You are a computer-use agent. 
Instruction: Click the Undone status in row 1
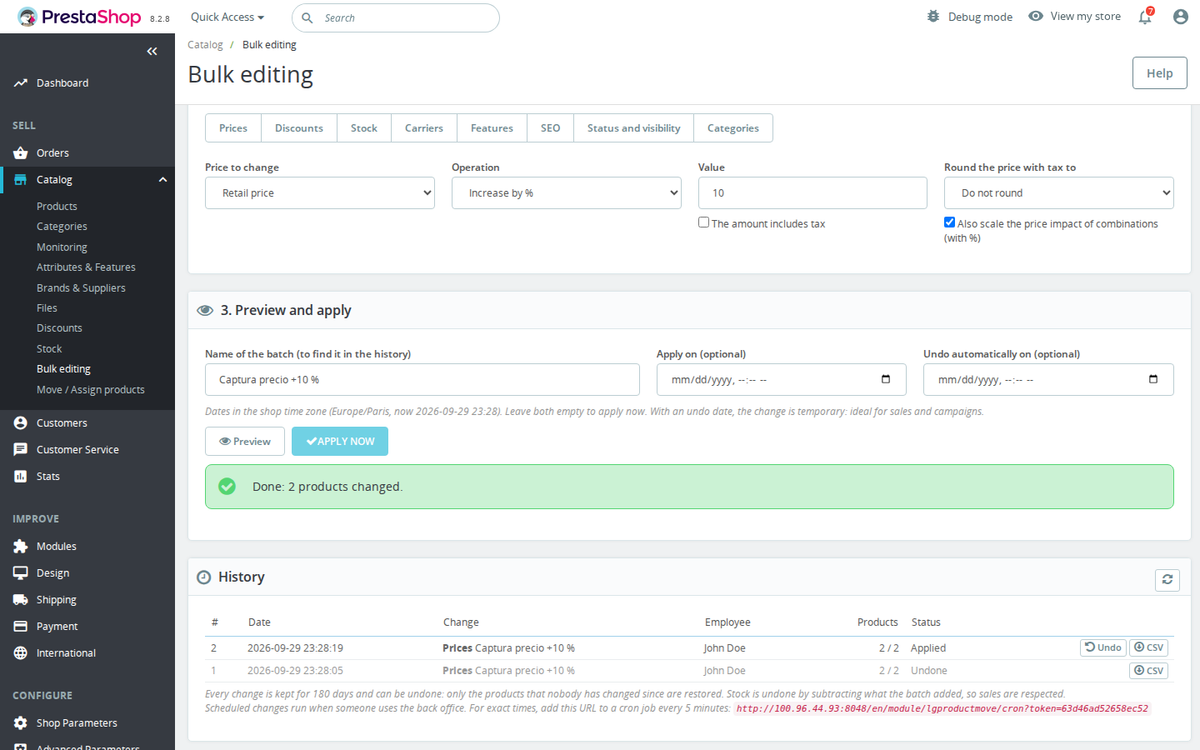pyautogui.click(x=929, y=671)
